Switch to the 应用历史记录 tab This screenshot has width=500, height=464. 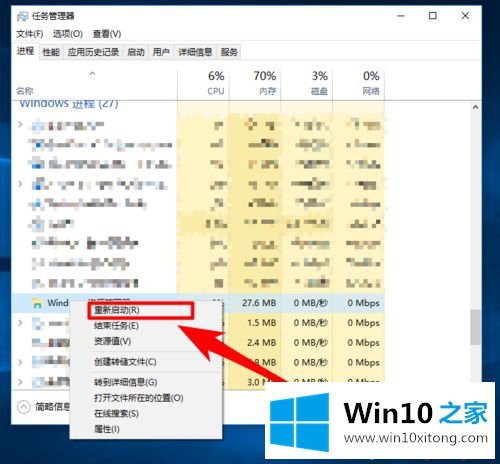(x=93, y=52)
